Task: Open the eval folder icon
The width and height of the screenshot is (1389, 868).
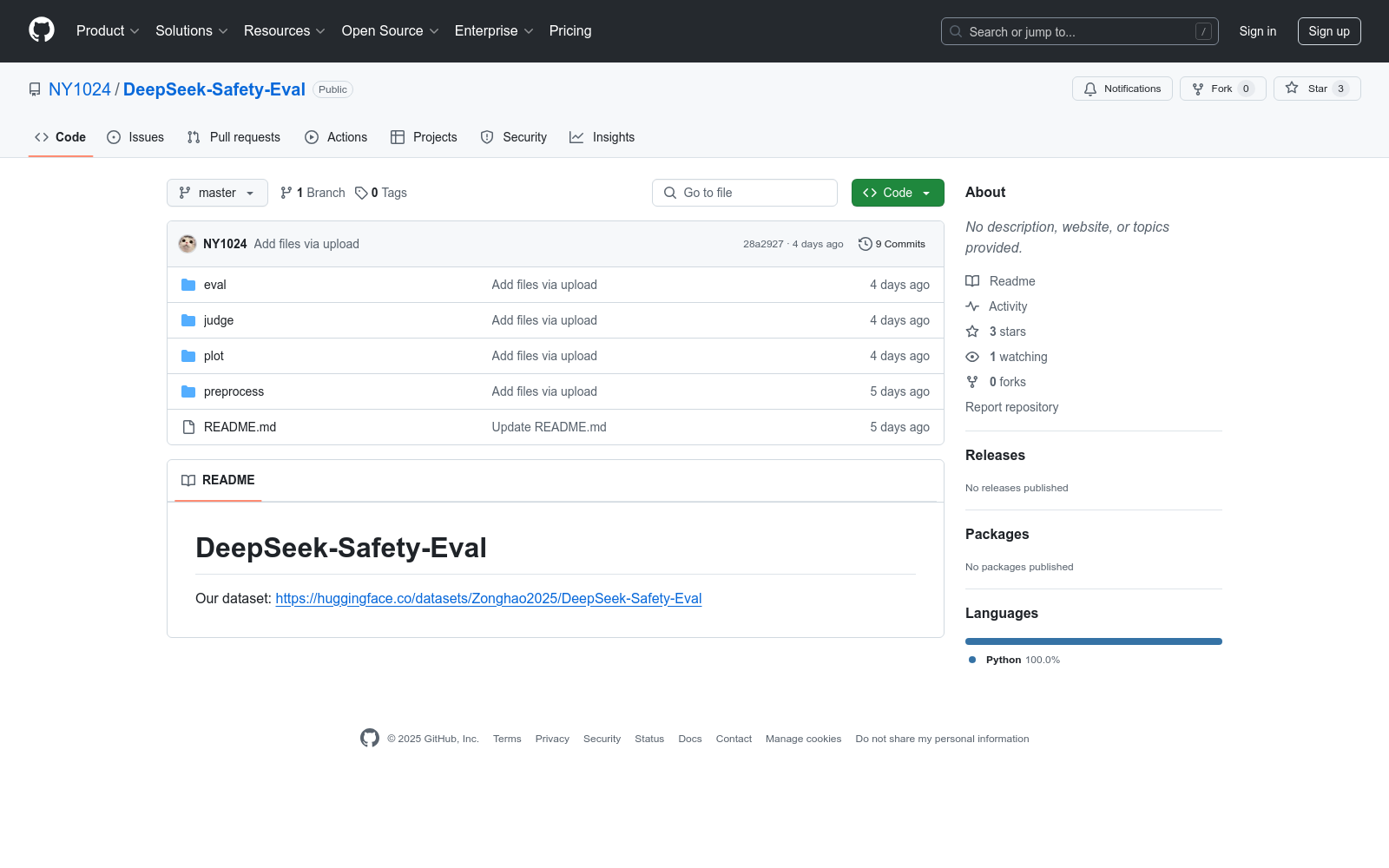Action: pyautogui.click(x=188, y=285)
